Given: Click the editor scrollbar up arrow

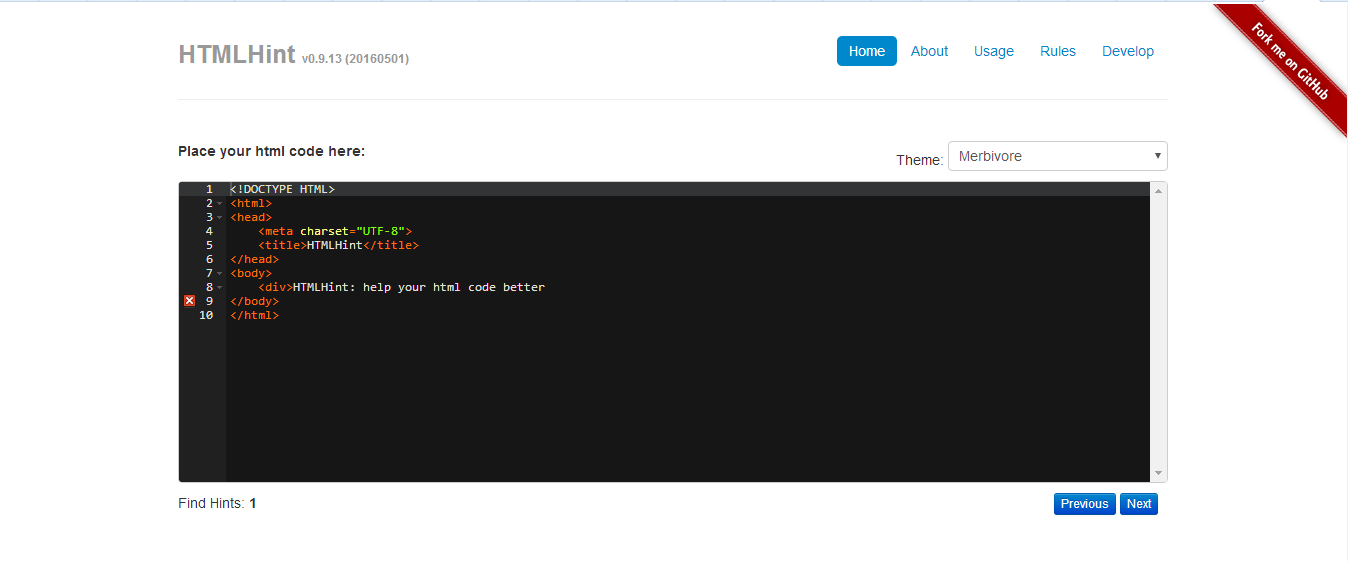Looking at the screenshot, I should [x=1159, y=190].
